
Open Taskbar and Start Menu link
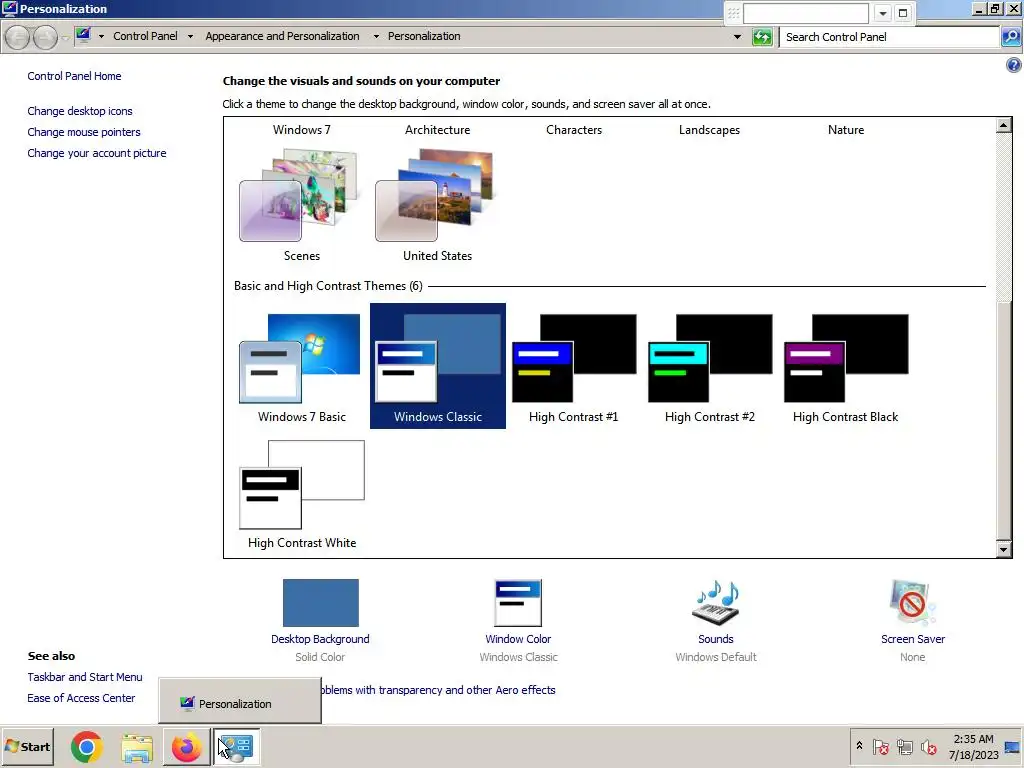point(84,677)
